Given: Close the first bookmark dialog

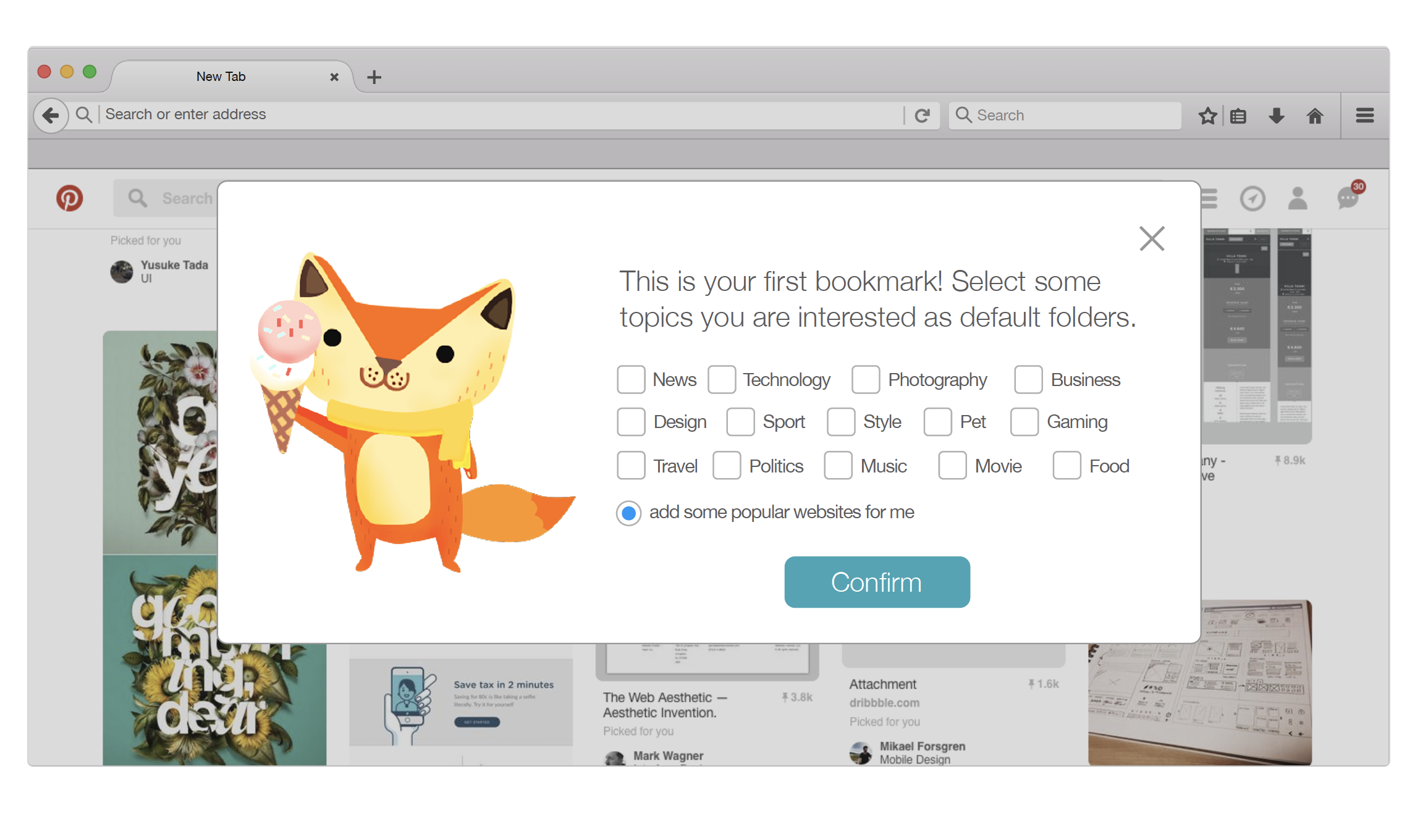Looking at the screenshot, I should point(1152,238).
